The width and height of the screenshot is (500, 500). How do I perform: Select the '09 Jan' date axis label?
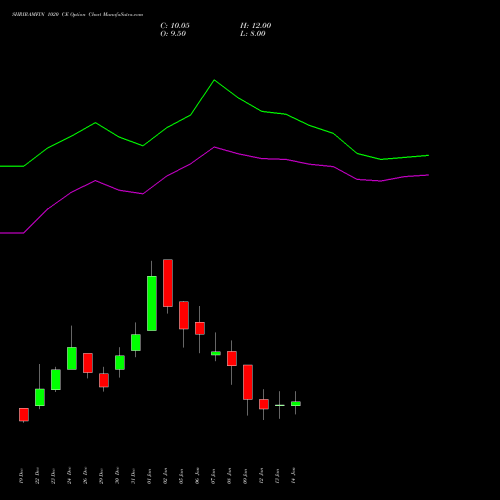tap(246, 476)
